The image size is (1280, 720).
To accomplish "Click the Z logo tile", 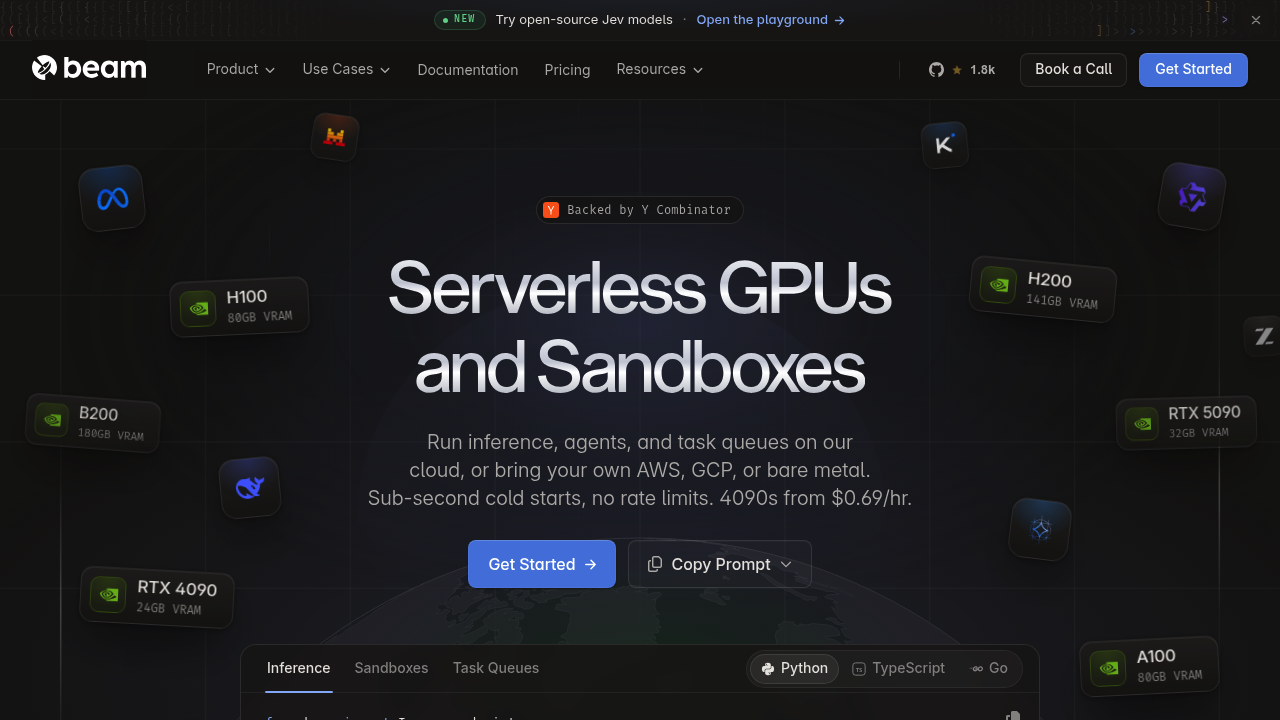I will click(1263, 337).
